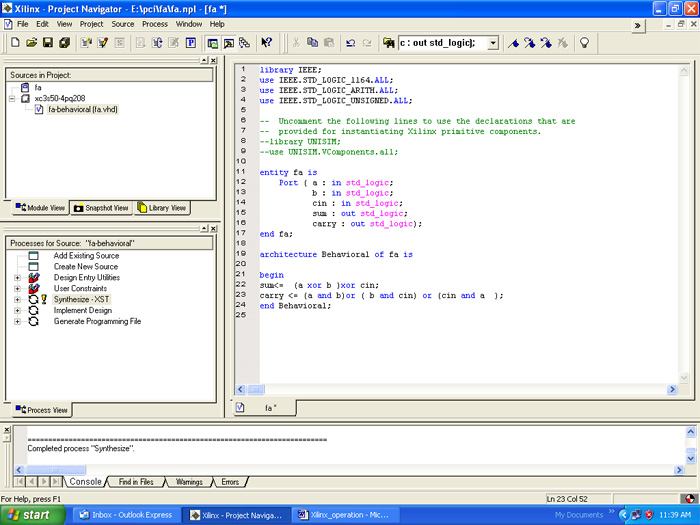The image size is (700, 525).
Task: Switch to Module View tab
Action: click(40, 208)
